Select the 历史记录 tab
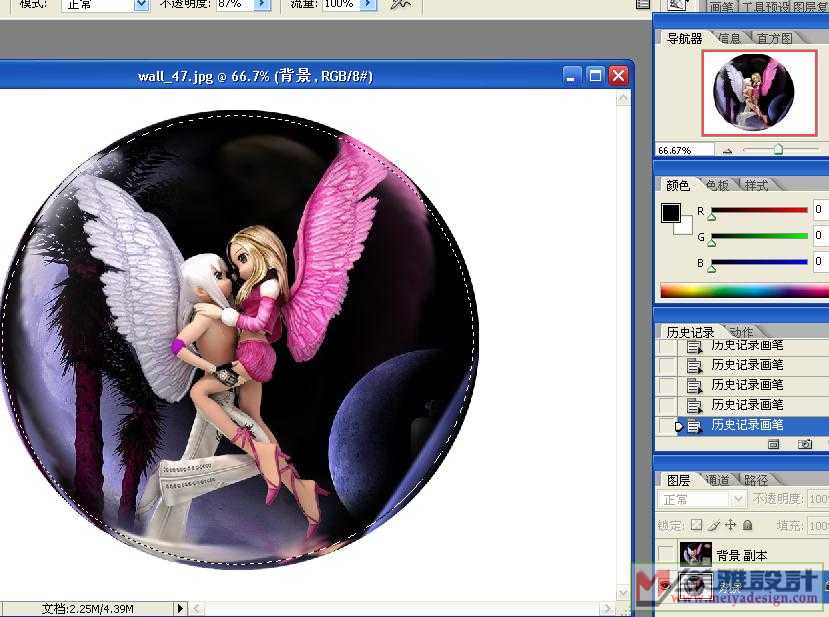829x617 pixels. pyautogui.click(x=690, y=332)
